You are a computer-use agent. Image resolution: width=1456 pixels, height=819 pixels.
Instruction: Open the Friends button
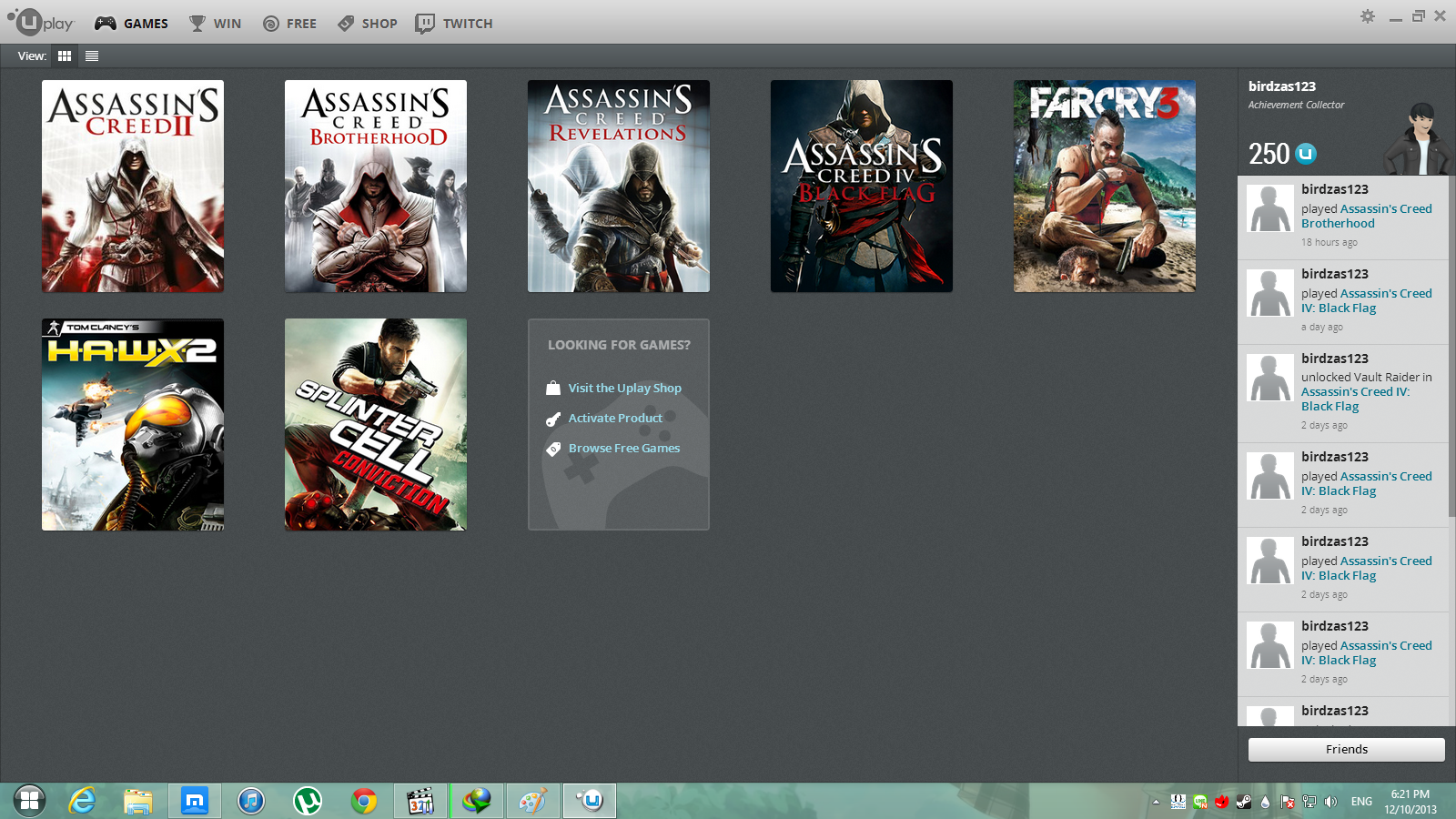point(1347,750)
